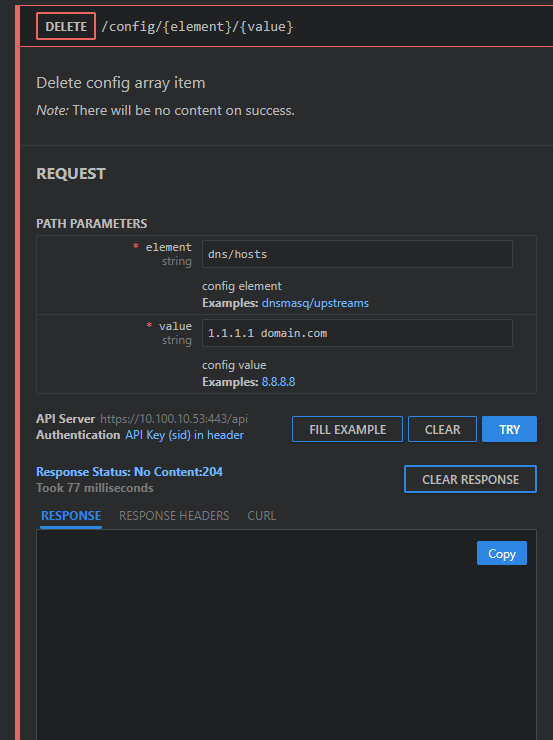Click the CLEAR RESPONSE button

[x=470, y=479]
